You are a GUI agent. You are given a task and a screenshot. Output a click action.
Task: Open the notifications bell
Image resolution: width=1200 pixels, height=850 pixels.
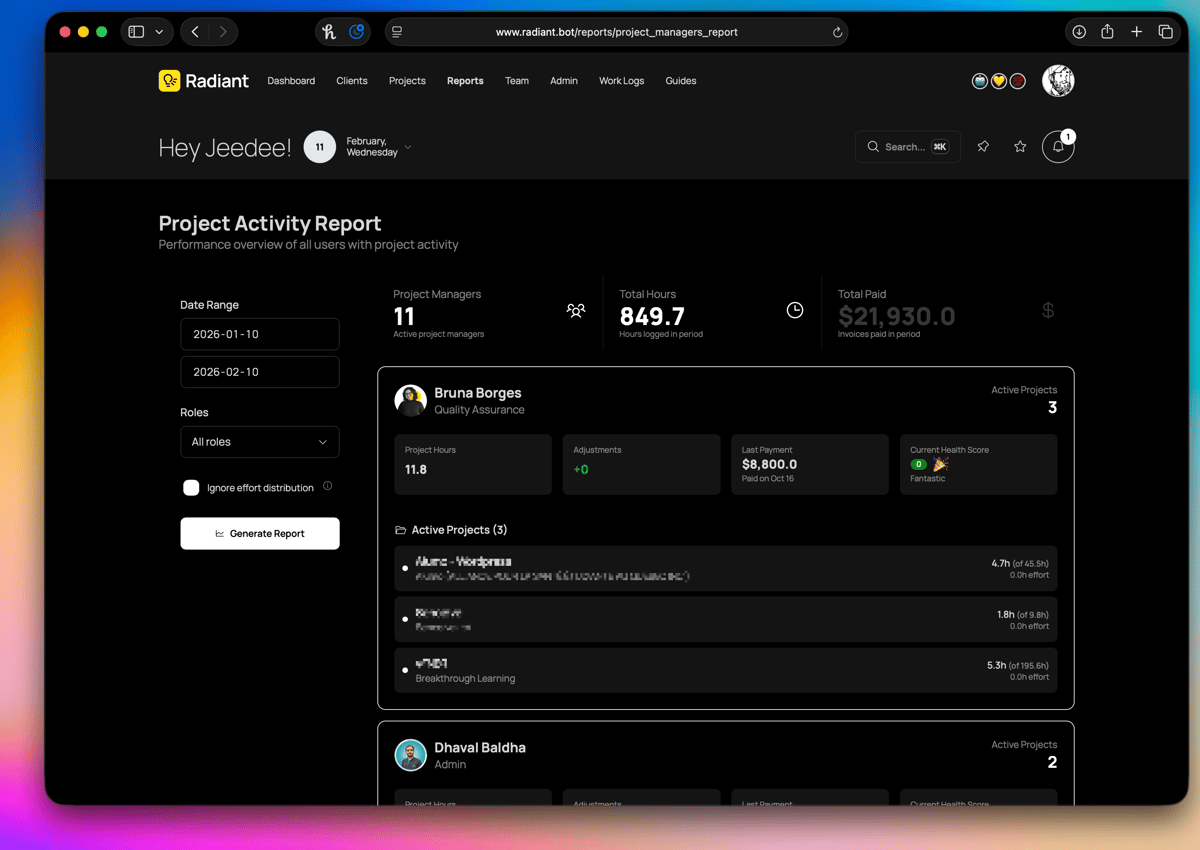tap(1058, 147)
